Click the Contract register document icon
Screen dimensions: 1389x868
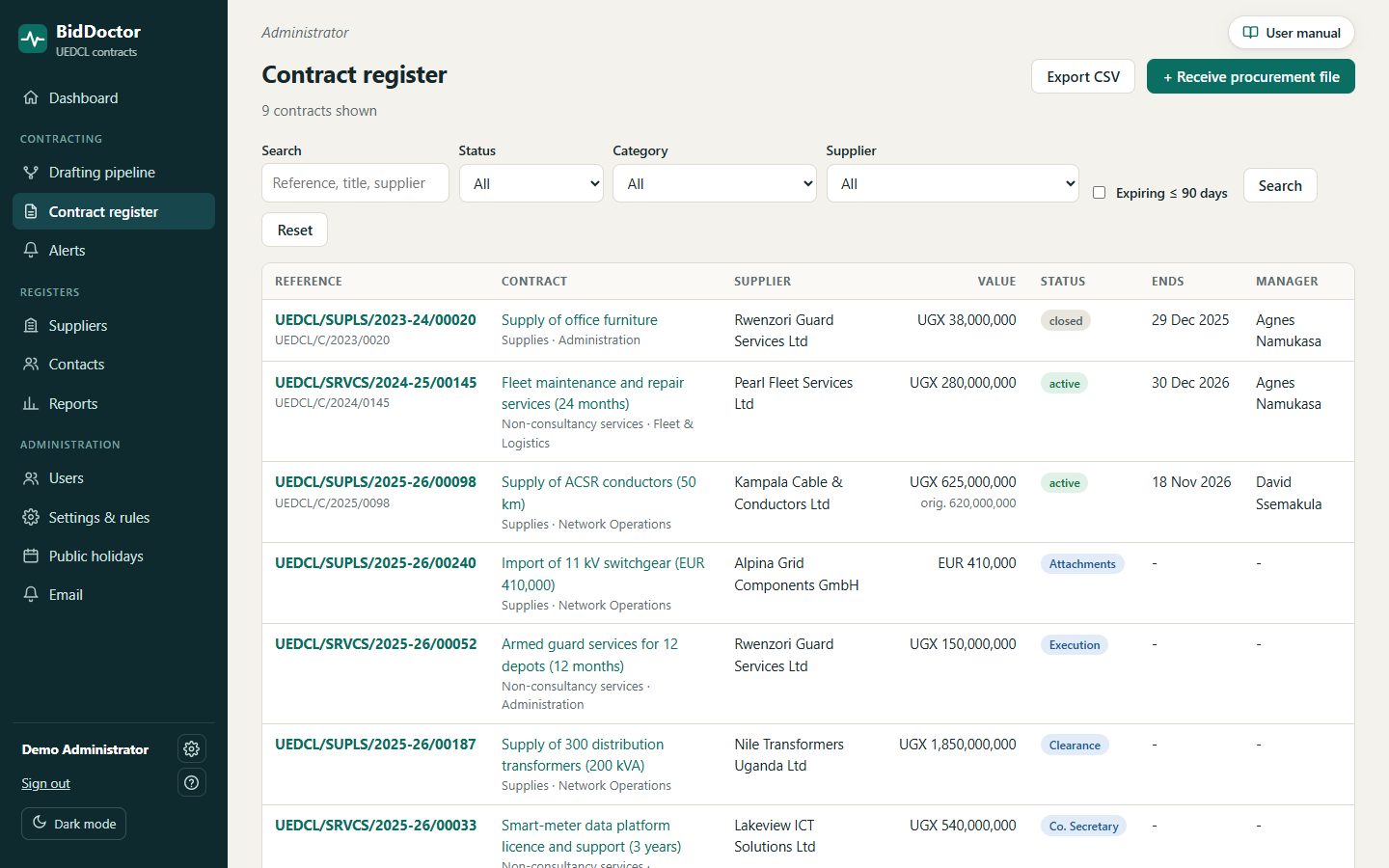pos(31,211)
